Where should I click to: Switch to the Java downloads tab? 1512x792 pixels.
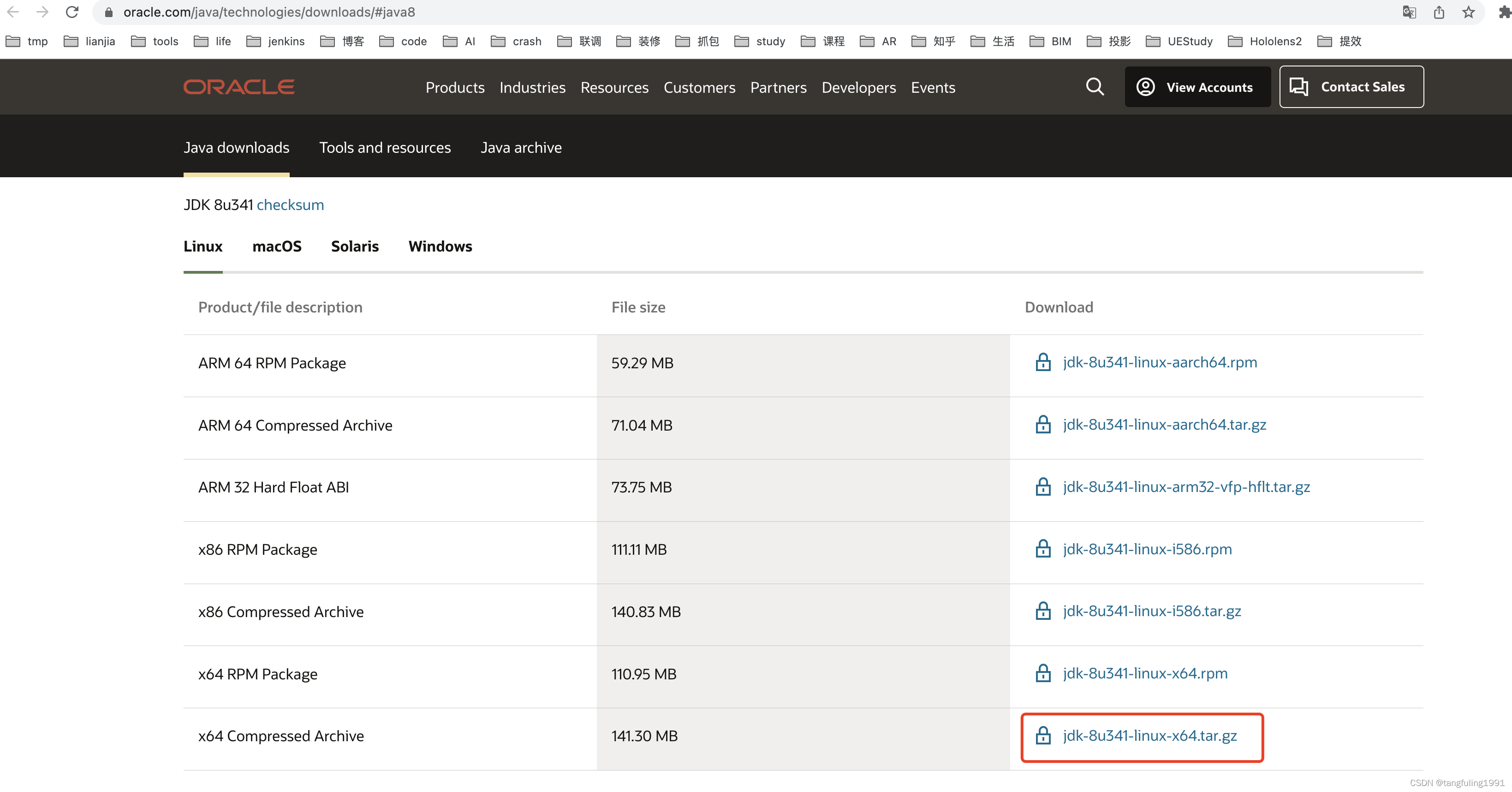click(237, 147)
